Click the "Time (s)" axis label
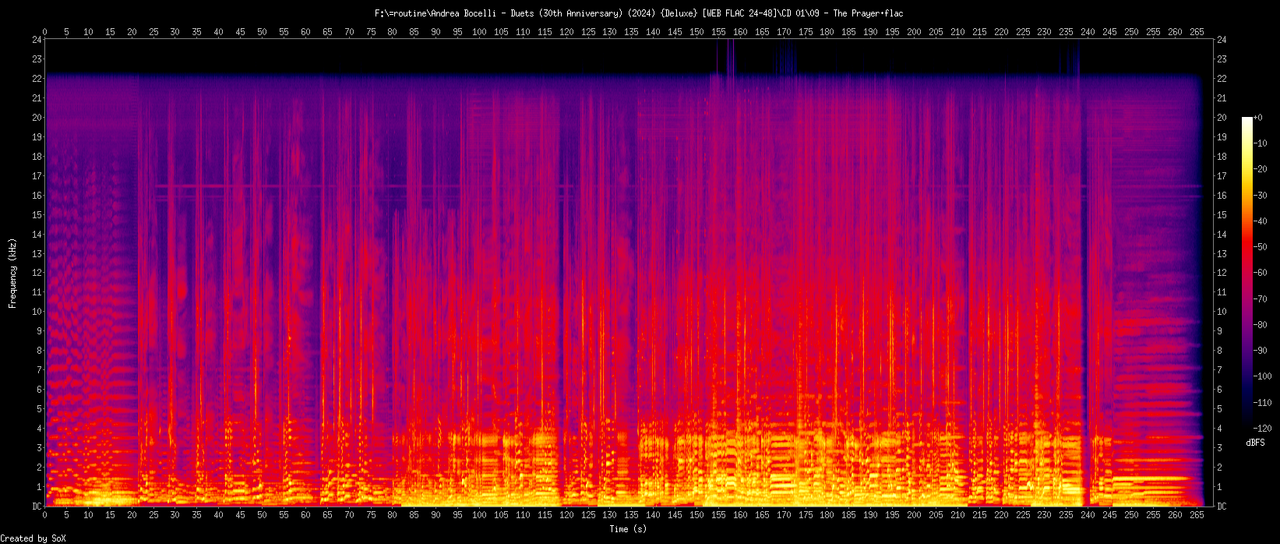Viewport: 1280px width, 544px height. click(x=628, y=529)
